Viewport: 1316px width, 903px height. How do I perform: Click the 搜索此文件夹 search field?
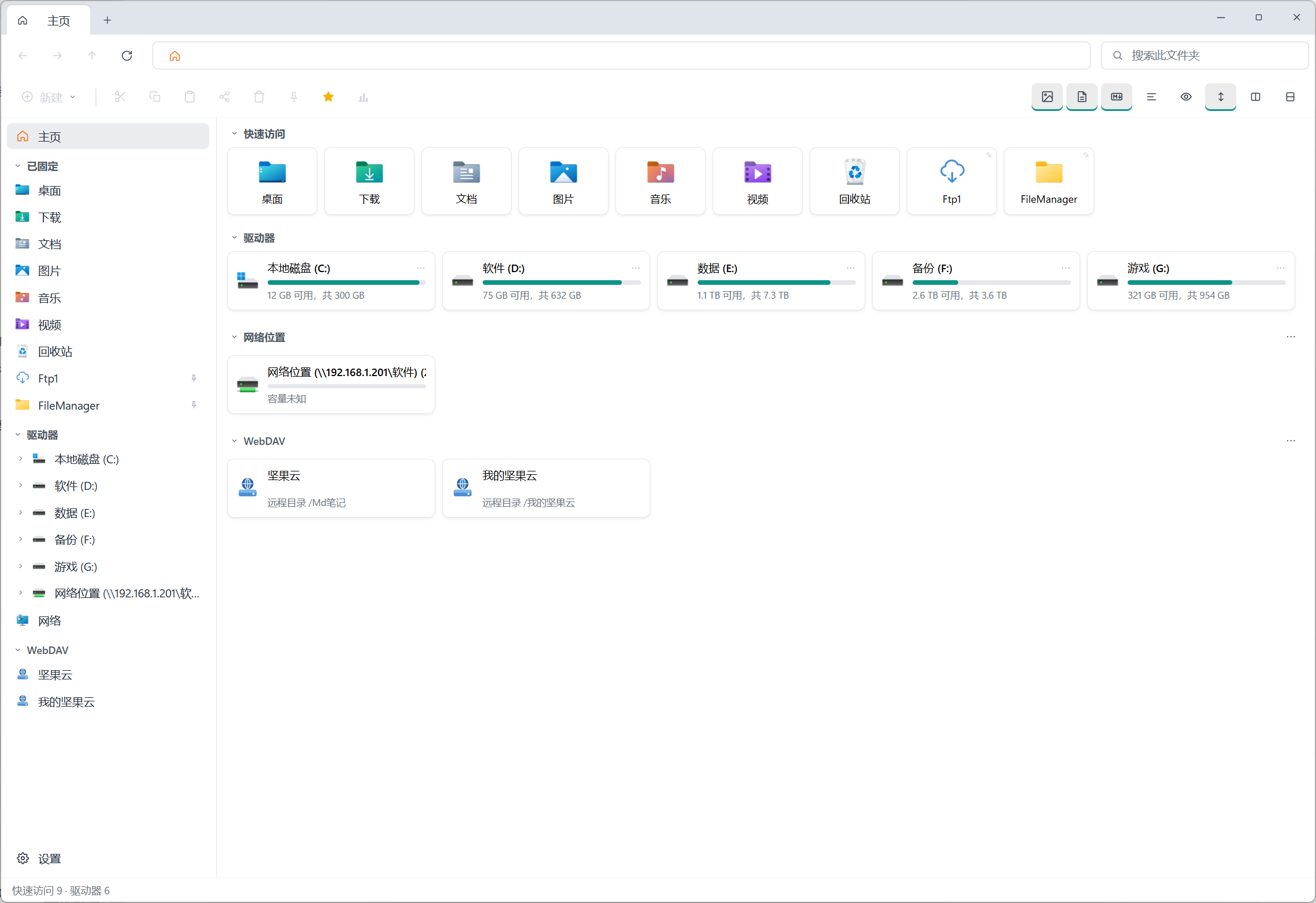click(1205, 55)
